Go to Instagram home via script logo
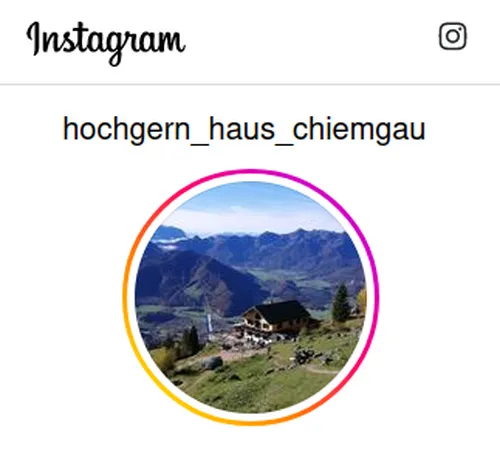500x457 pixels. click(x=106, y=42)
